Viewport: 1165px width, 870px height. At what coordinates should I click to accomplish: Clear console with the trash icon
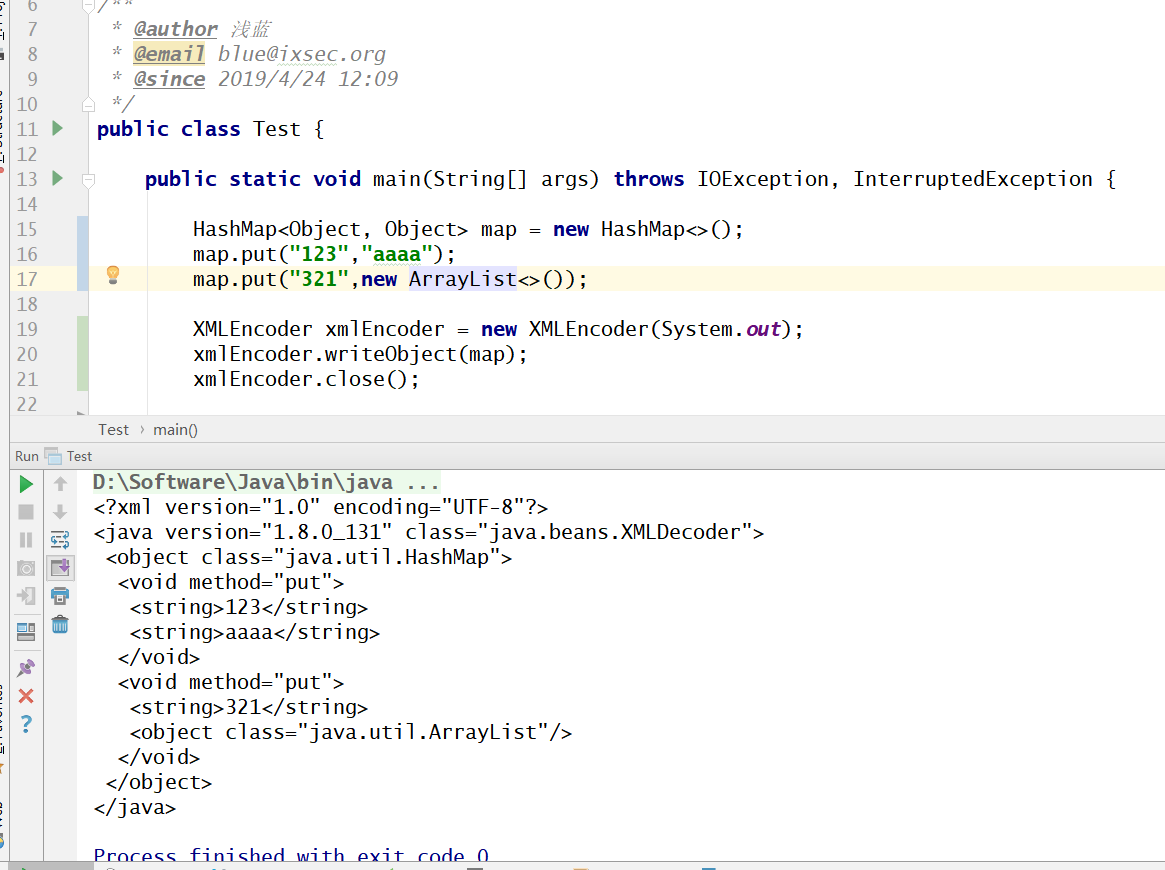(x=60, y=625)
